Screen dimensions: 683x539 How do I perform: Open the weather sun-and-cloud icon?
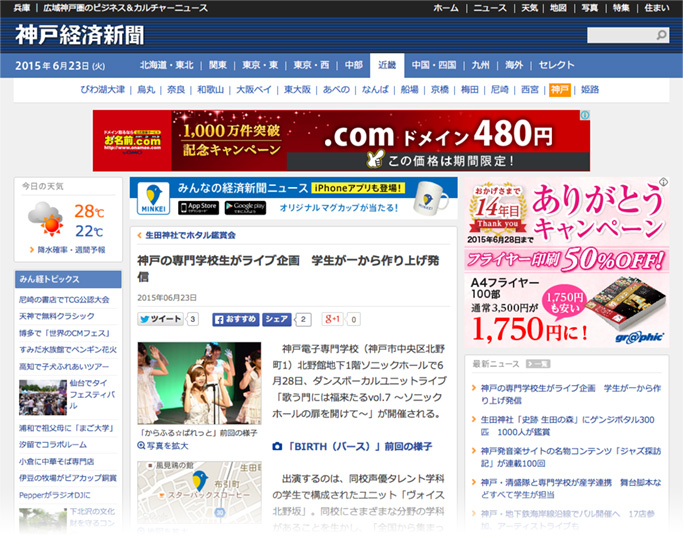(x=46, y=219)
